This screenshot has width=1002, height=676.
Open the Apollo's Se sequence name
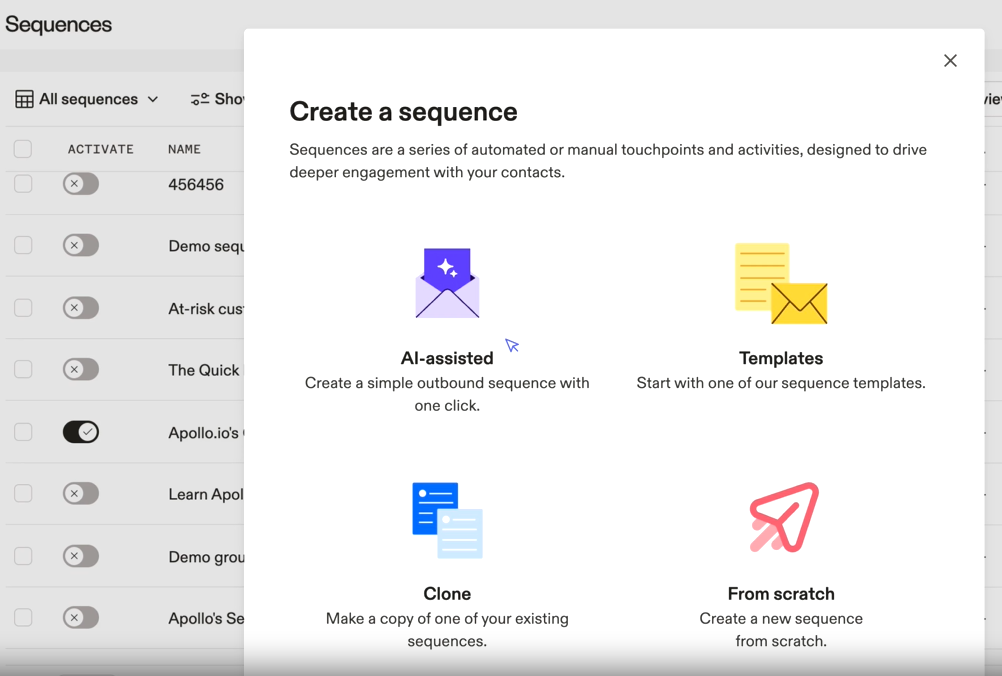(x=206, y=618)
